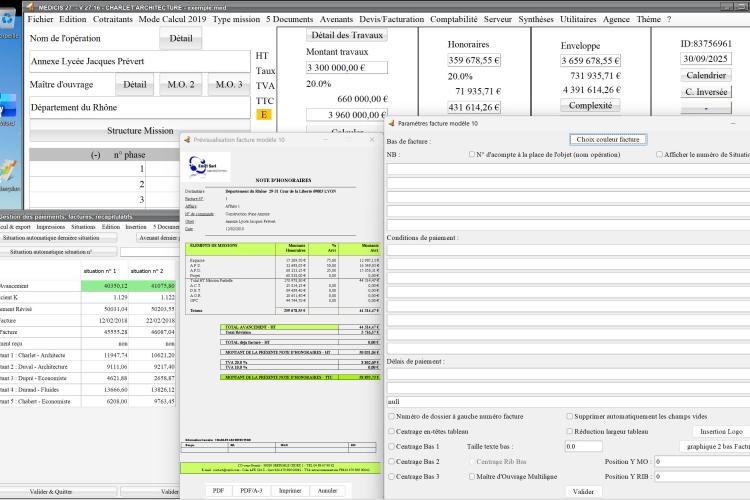Check the Centrage Bas 2 option
The image size is (750, 500).
tap(392, 462)
